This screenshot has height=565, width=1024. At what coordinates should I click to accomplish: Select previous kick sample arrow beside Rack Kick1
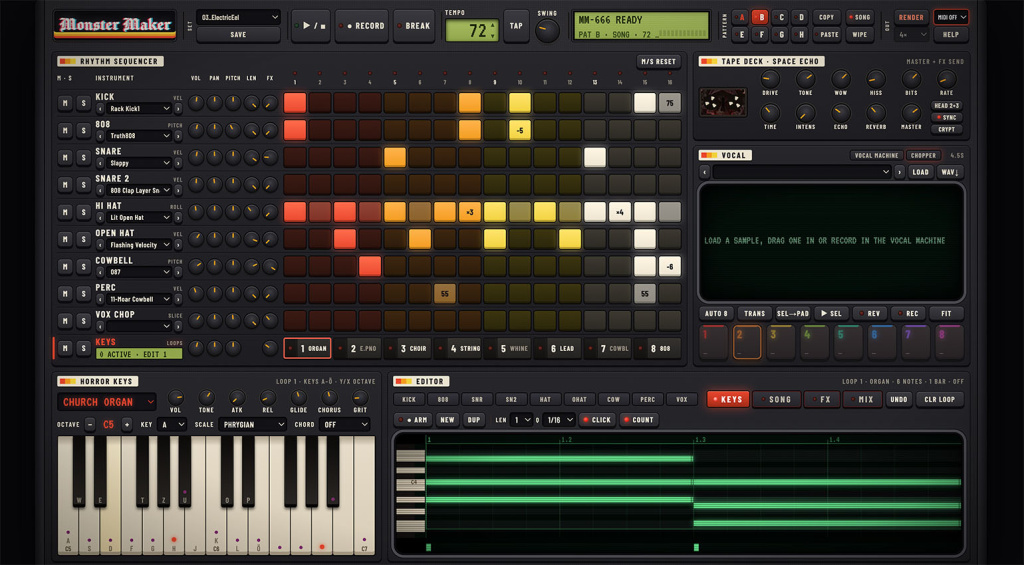click(x=100, y=108)
